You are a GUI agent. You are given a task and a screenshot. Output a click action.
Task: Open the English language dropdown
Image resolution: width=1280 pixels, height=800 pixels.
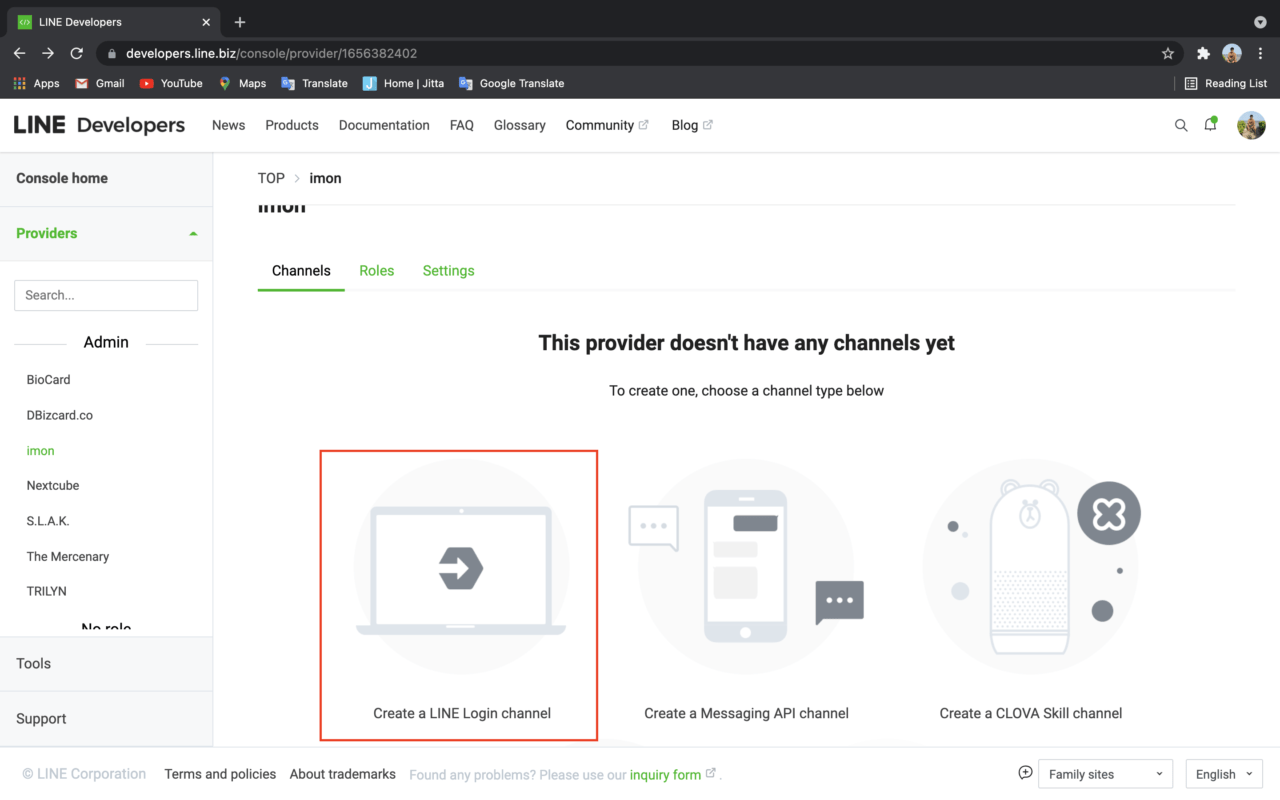coord(1223,774)
